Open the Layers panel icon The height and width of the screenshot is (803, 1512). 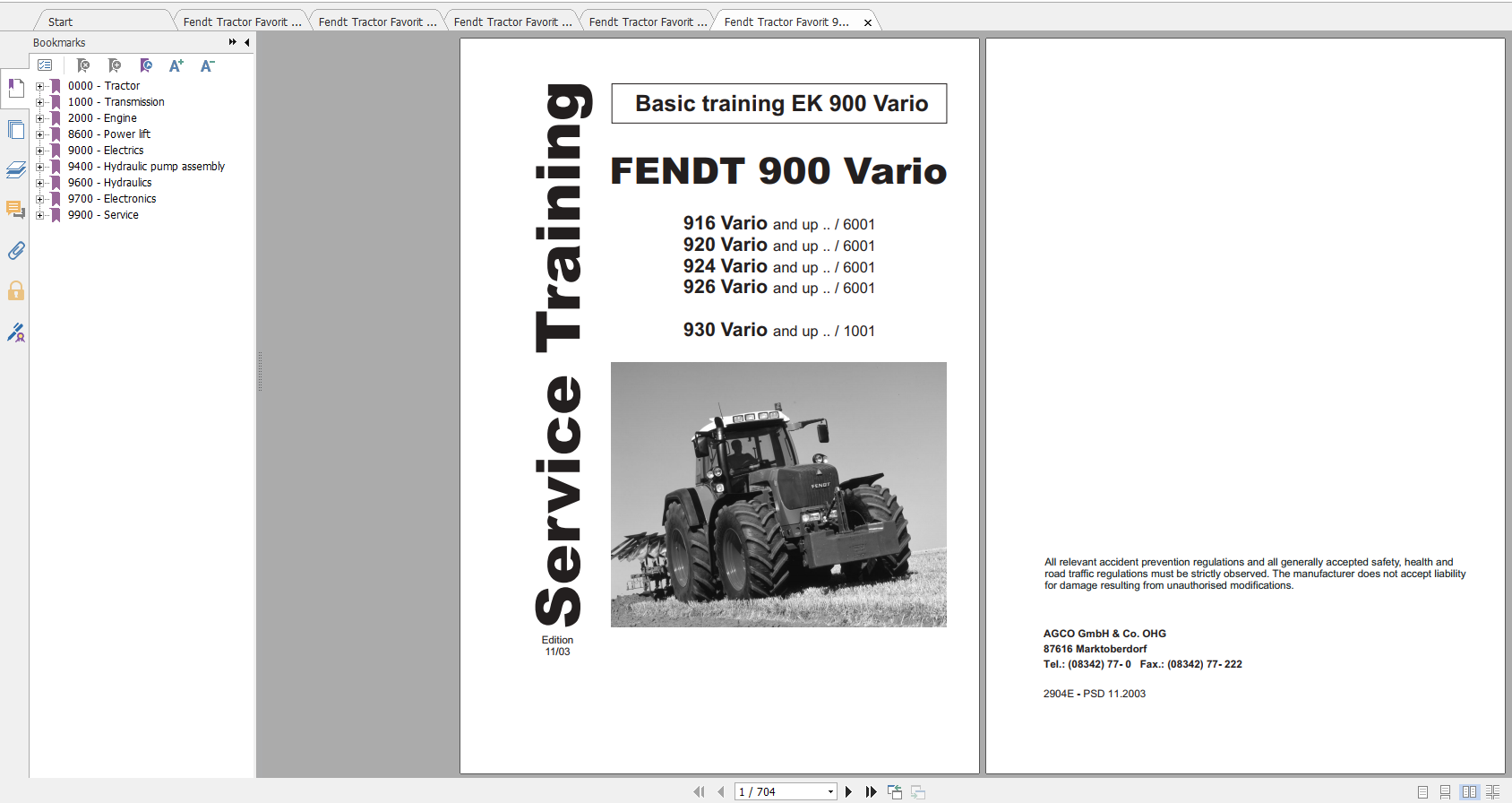(x=15, y=169)
